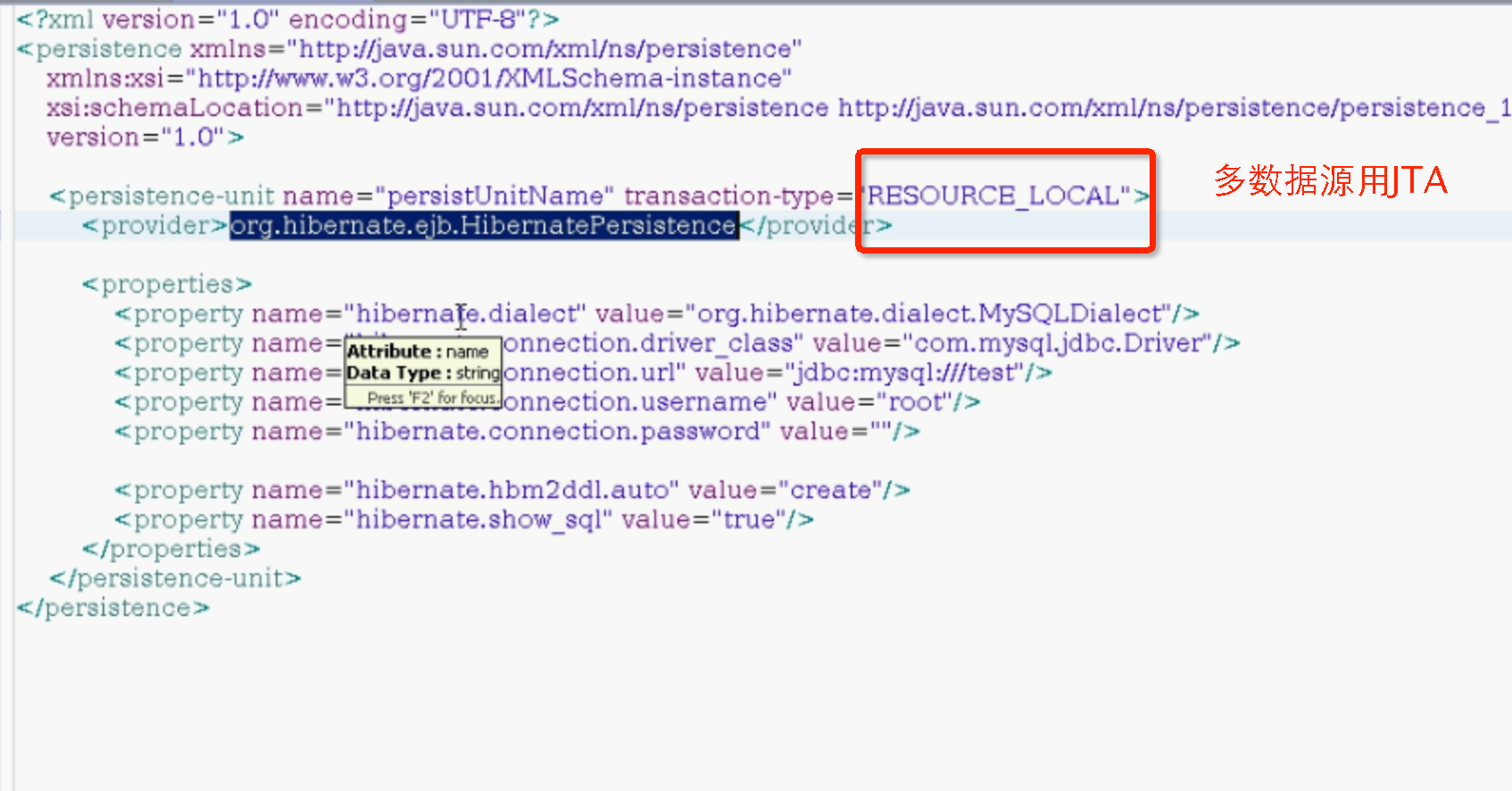Click the selected org.hibernate.ejb.HibernatePersistence text
The image size is (1512, 791).
pos(483,226)
